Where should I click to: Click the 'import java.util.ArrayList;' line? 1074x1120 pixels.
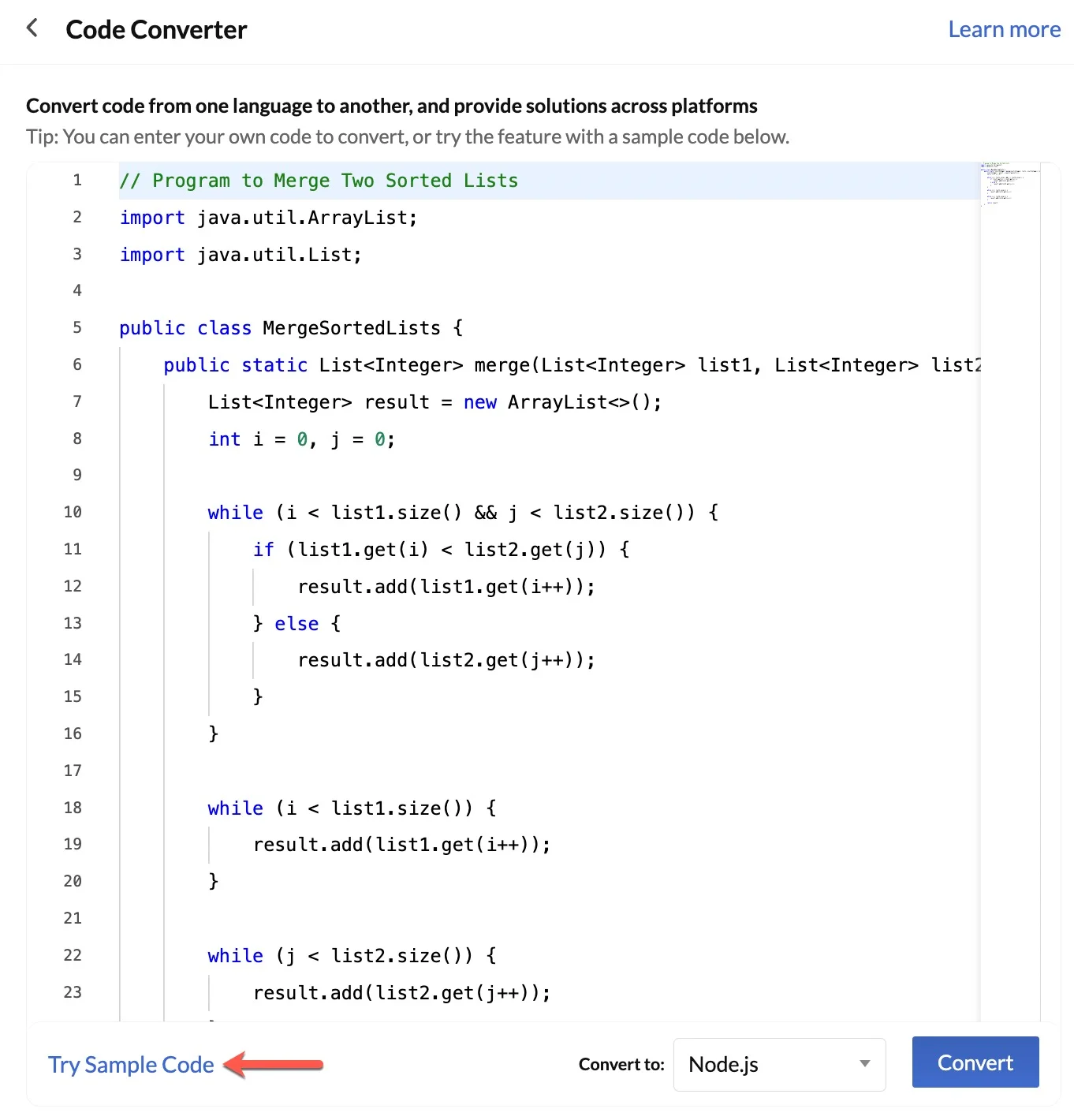(268, 218)
